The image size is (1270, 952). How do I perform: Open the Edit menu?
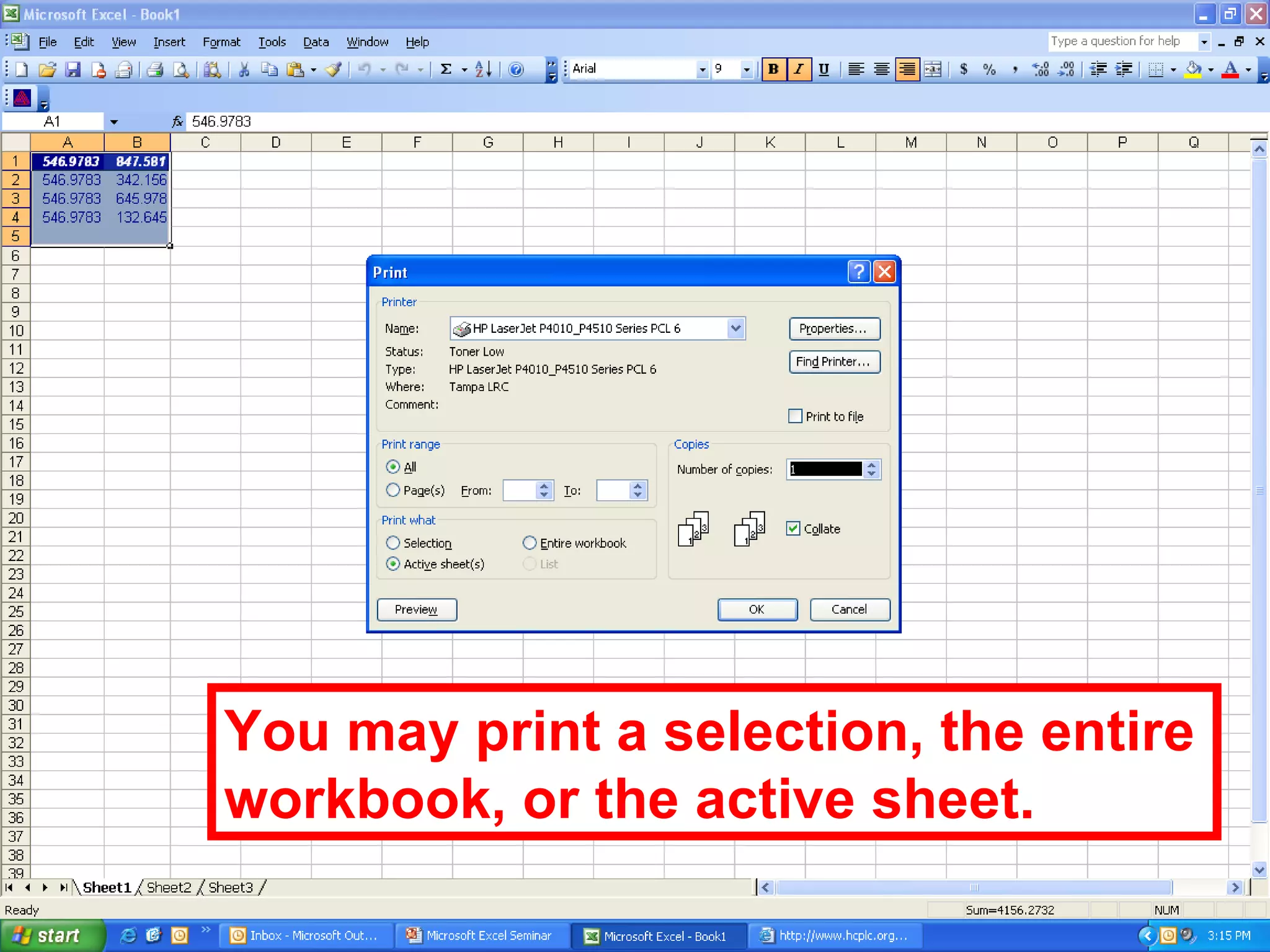84,42
